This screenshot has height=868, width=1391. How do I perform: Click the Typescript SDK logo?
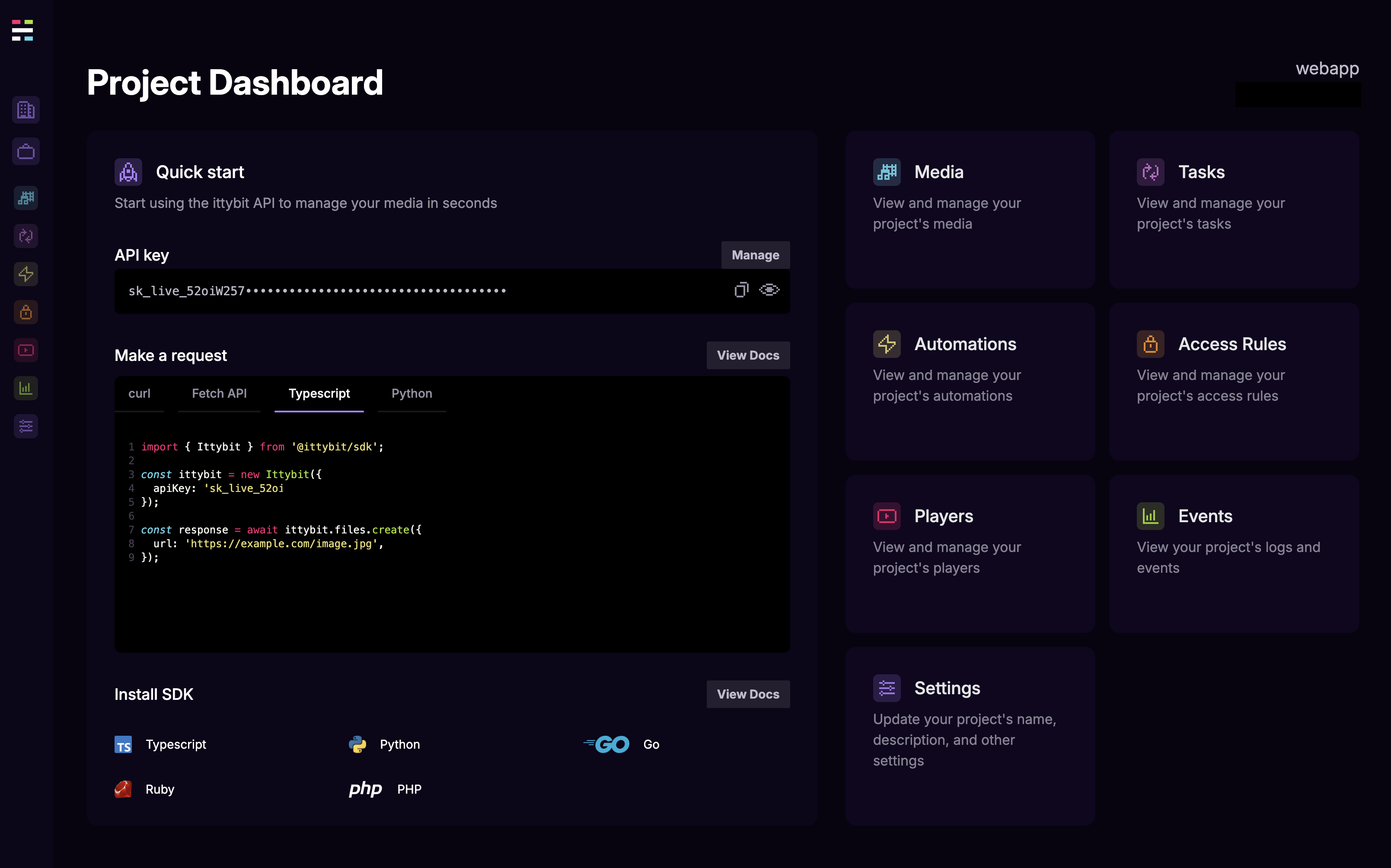(124, 744)
